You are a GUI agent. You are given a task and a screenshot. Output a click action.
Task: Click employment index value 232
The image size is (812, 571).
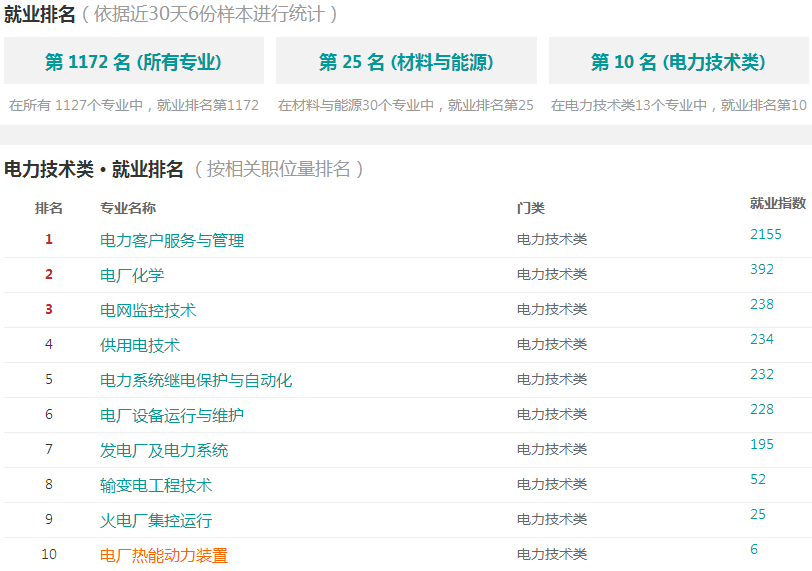(762, 374)
